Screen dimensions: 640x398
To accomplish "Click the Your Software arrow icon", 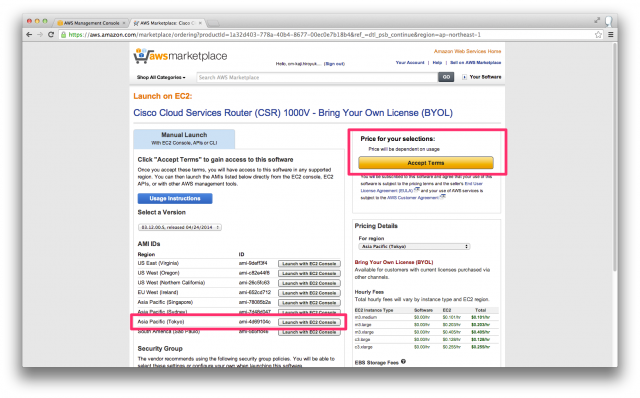I will pos(464,77).
